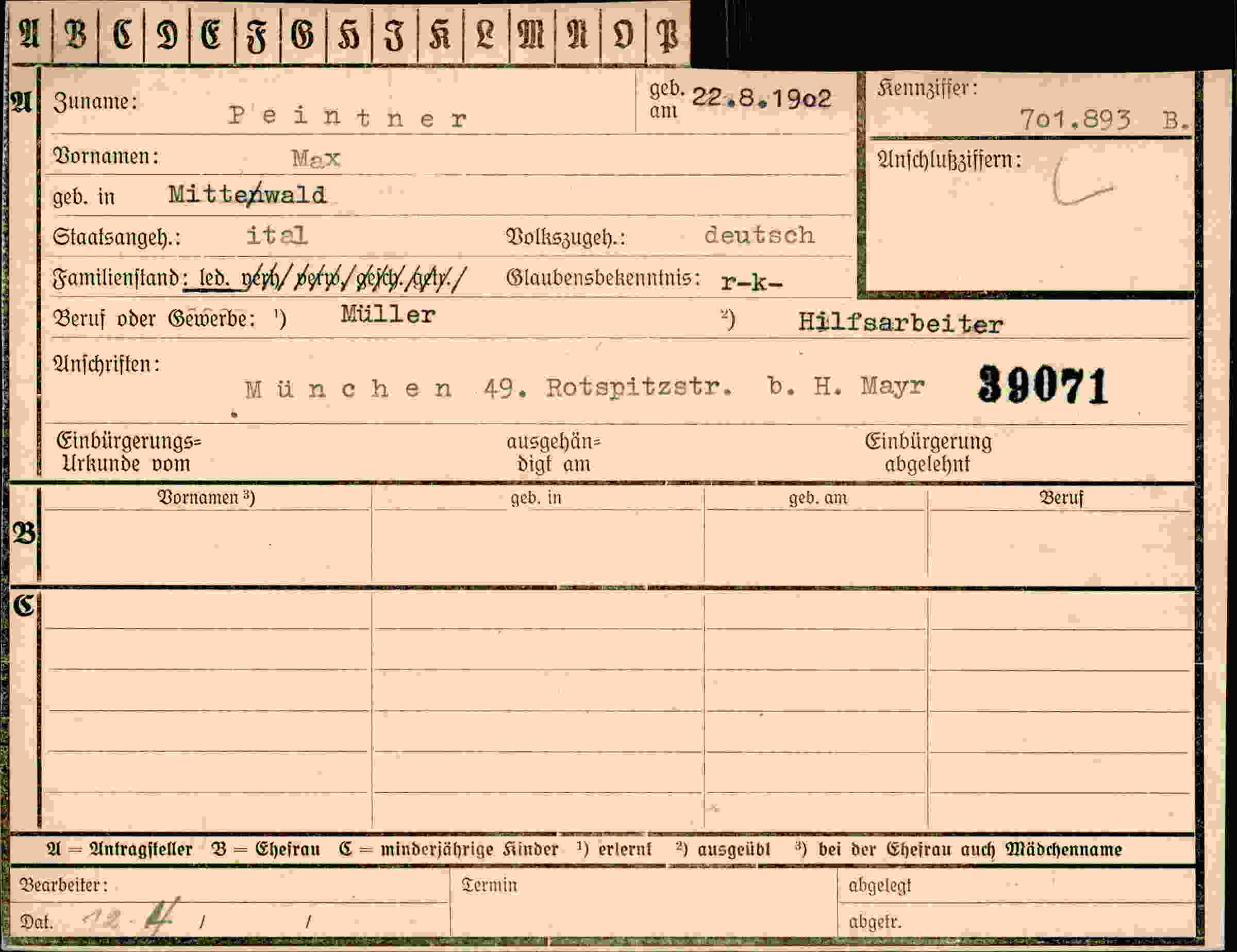Click the index tab letter O
This screenshot has width=1237, height=952.
pyautogui.click(x=623, y=34)
